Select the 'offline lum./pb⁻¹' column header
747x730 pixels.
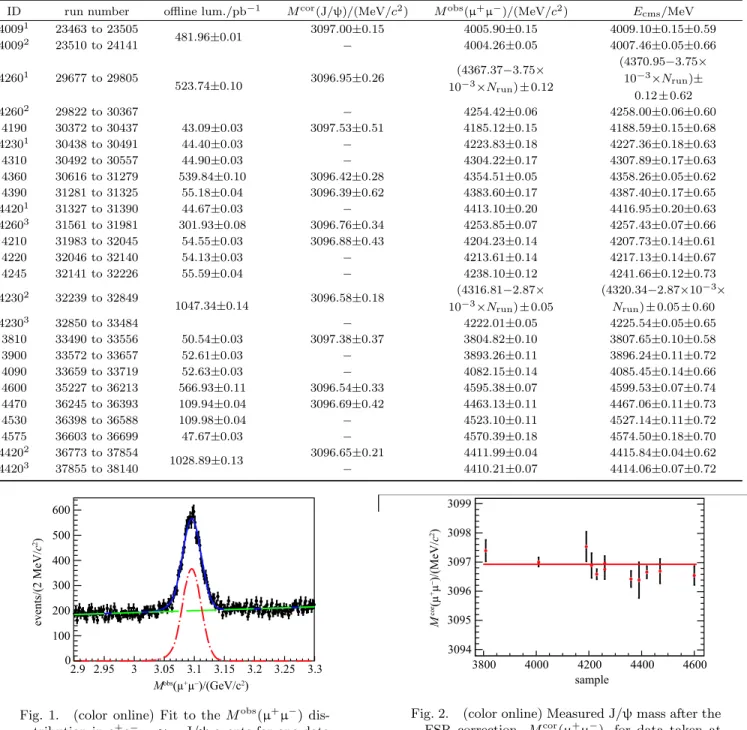coord(212,11)
